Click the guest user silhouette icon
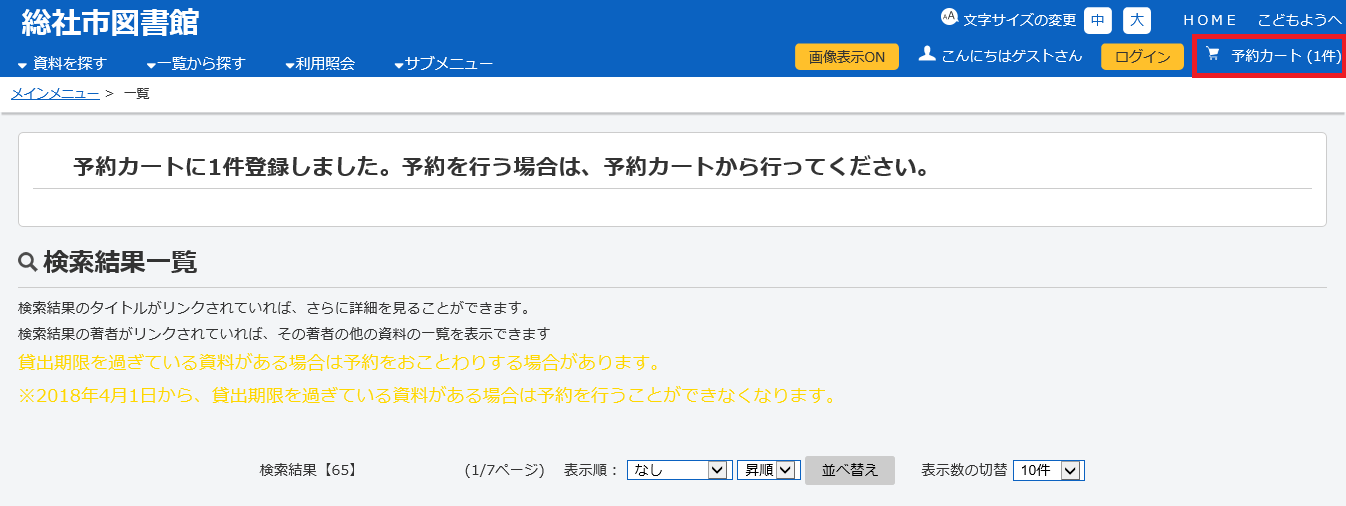The image size is (1346, 506). (927, 54)
